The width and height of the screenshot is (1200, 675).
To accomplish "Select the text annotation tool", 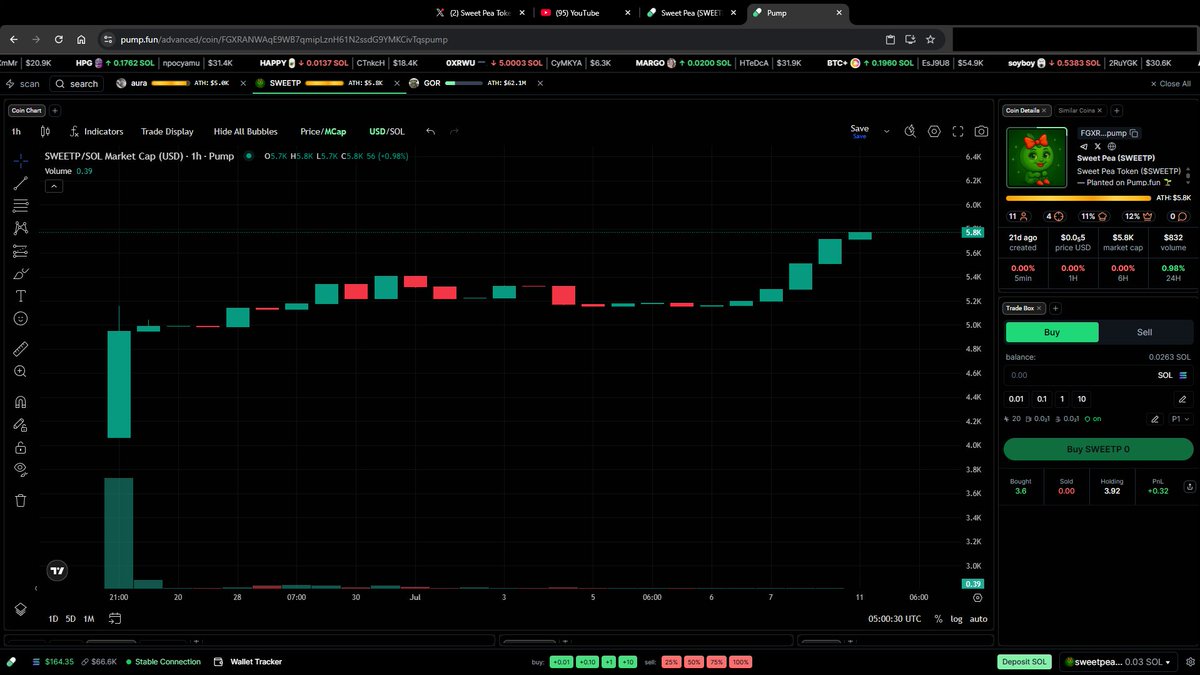I will click(x=20, y=296).
